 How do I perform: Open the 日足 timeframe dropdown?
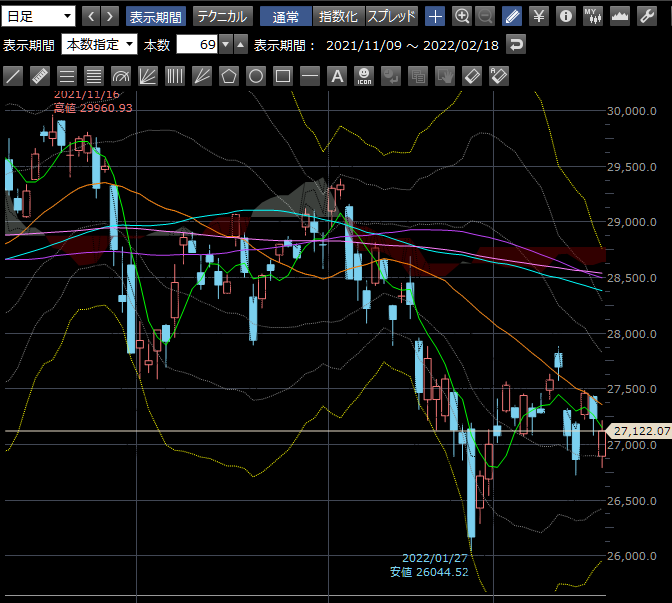click(x=39, y=16)
